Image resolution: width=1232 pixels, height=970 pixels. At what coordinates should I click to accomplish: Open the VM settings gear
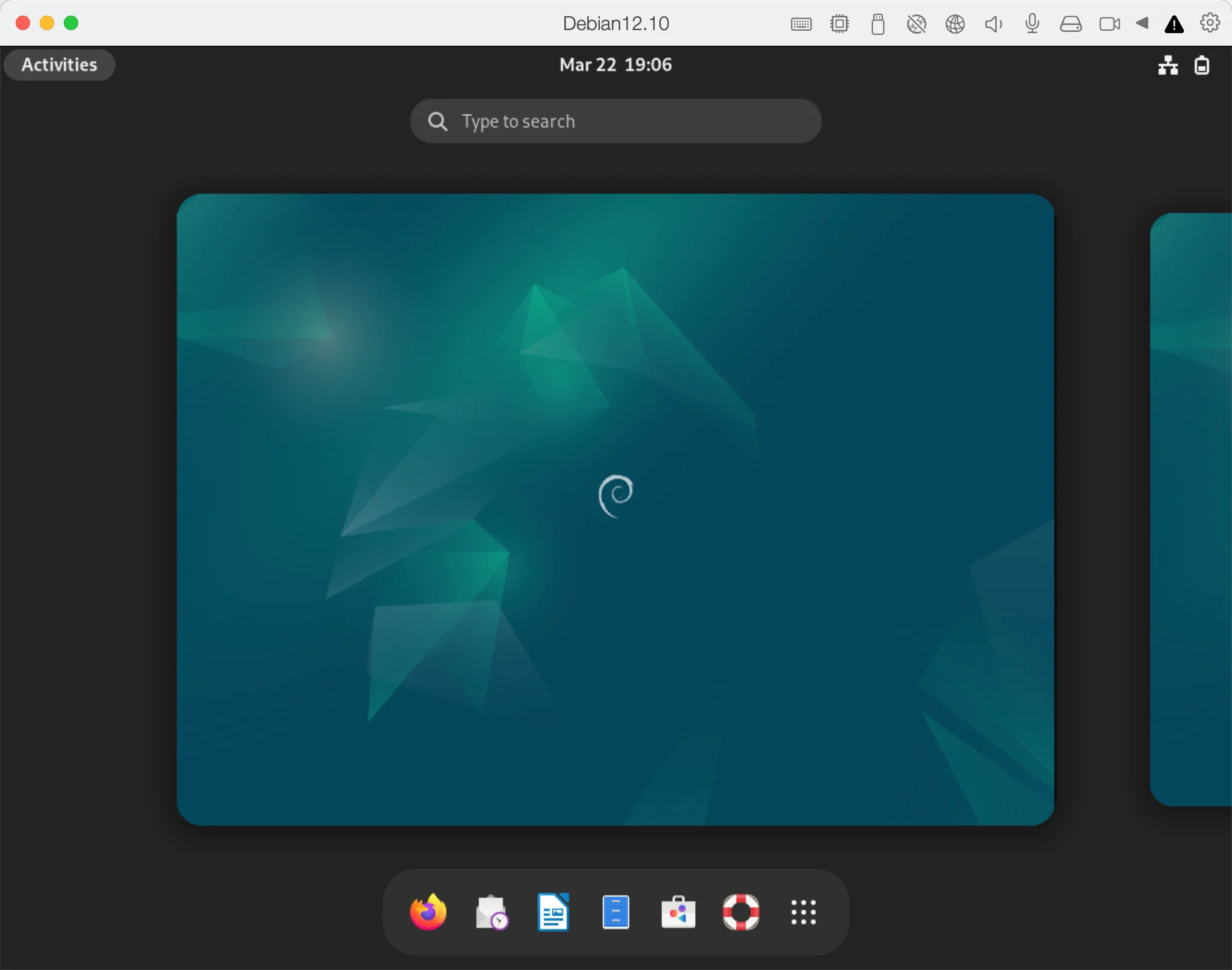point(1210,23)
